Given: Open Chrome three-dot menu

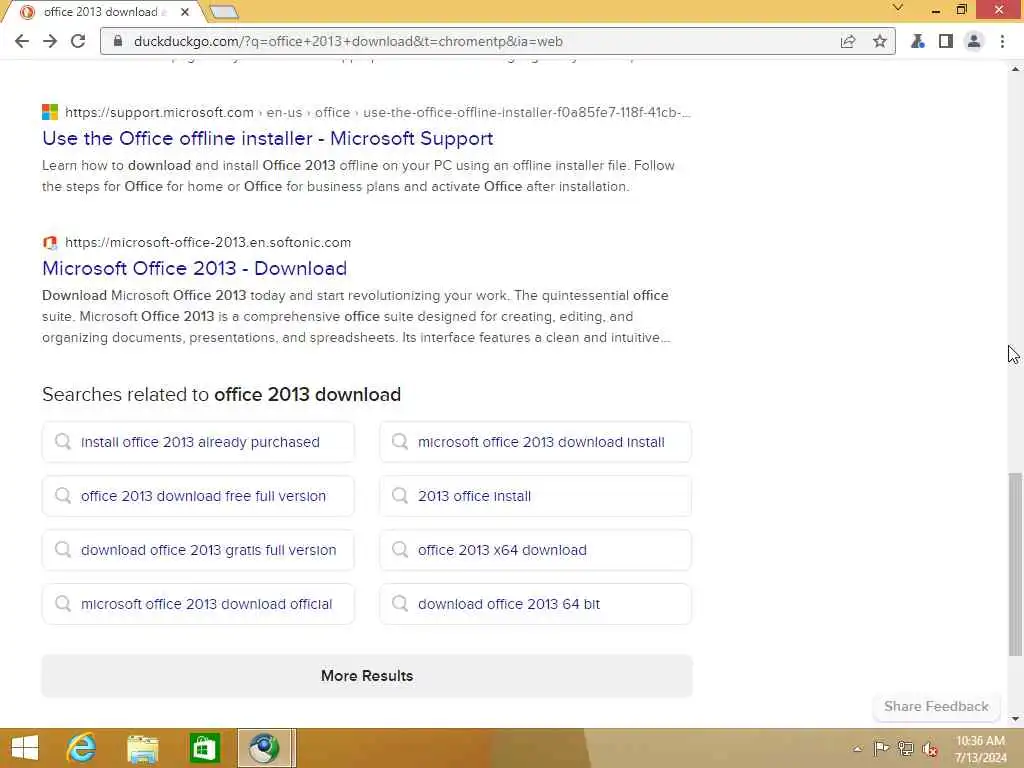Looking at the screenshot, I should pos(1002,41).
